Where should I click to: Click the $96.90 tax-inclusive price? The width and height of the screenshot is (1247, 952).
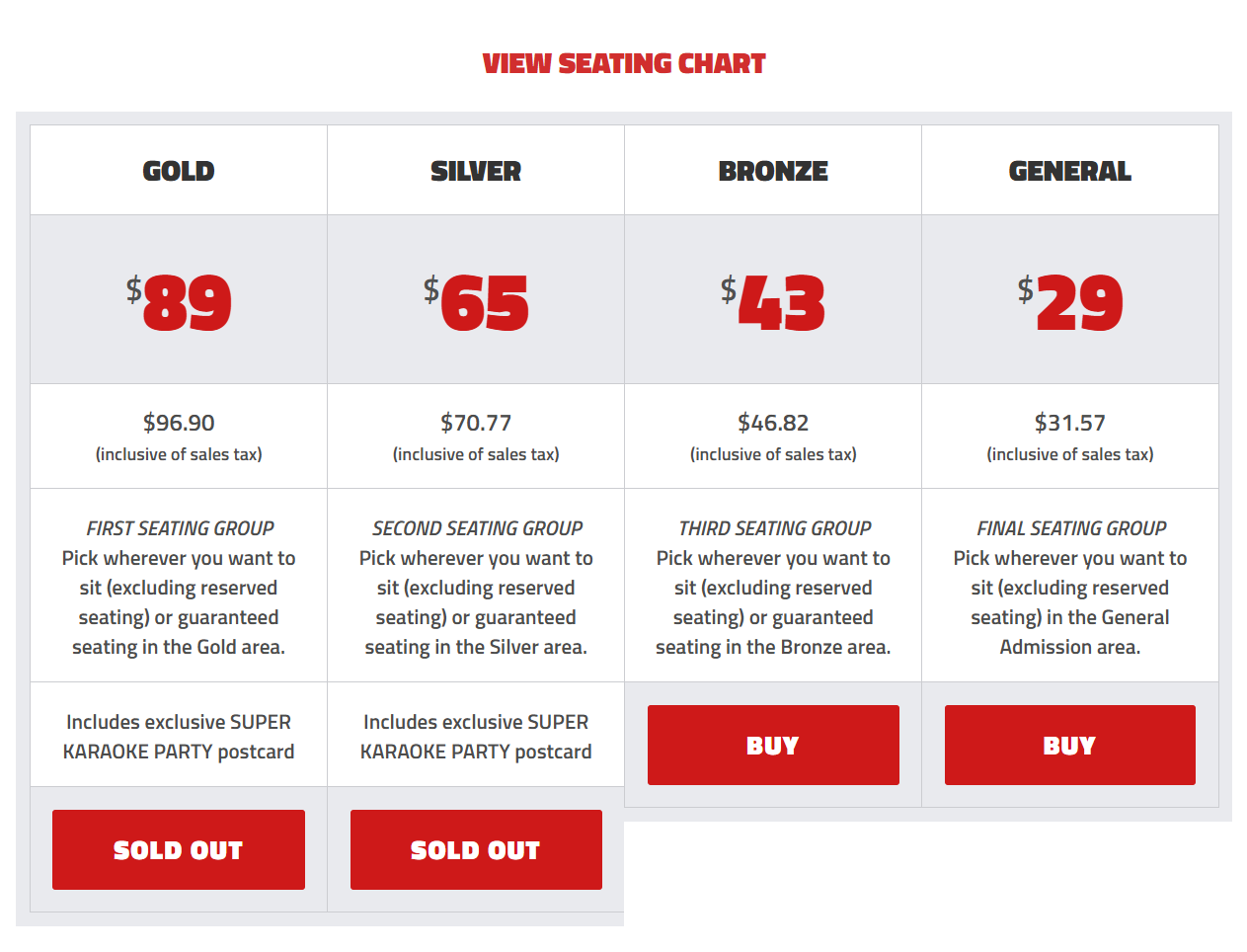click(x=179, y=423)
